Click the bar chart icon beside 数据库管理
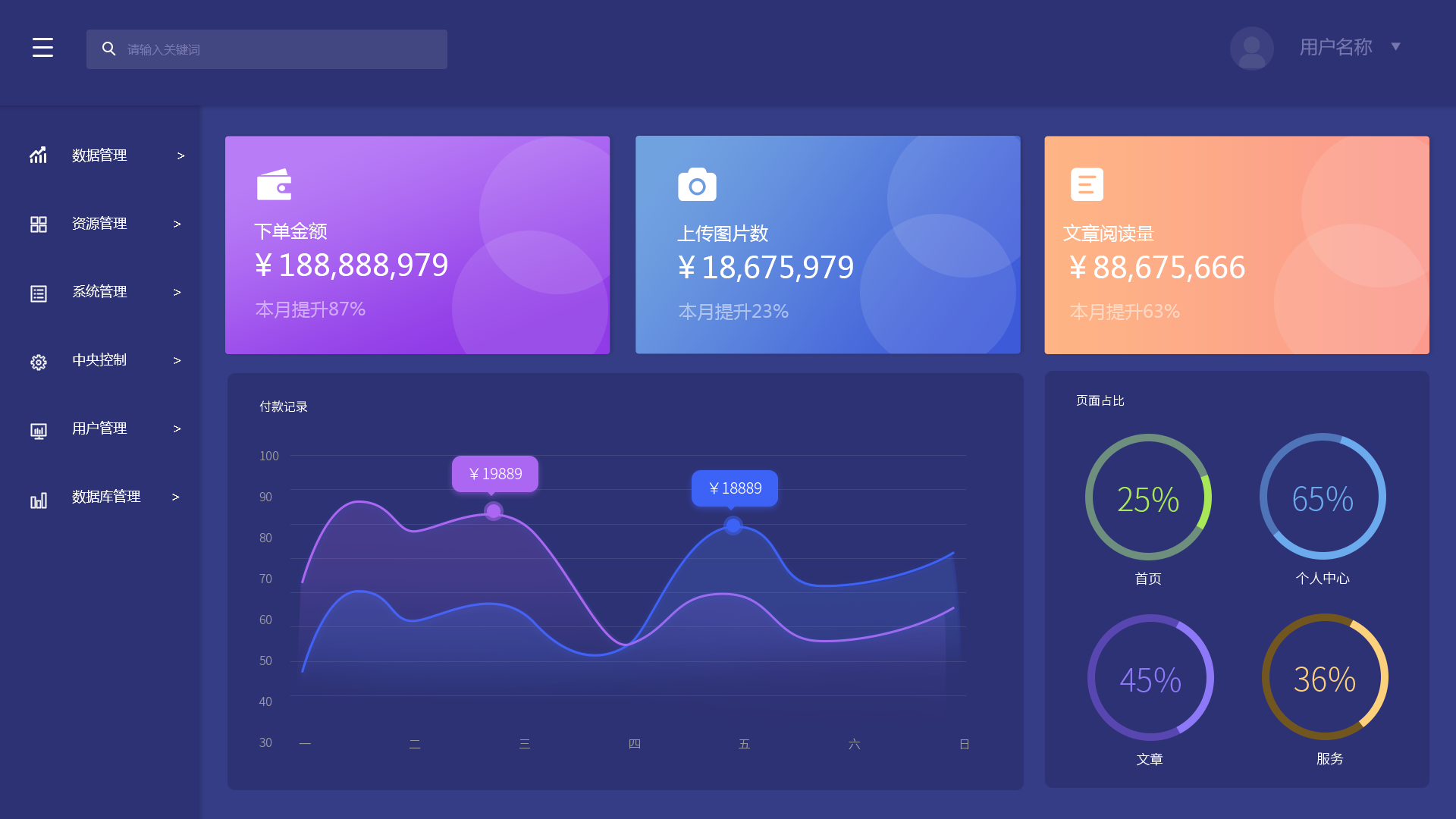The width and height of the screenshot is (1456, 819). click(x=39, y=500)
